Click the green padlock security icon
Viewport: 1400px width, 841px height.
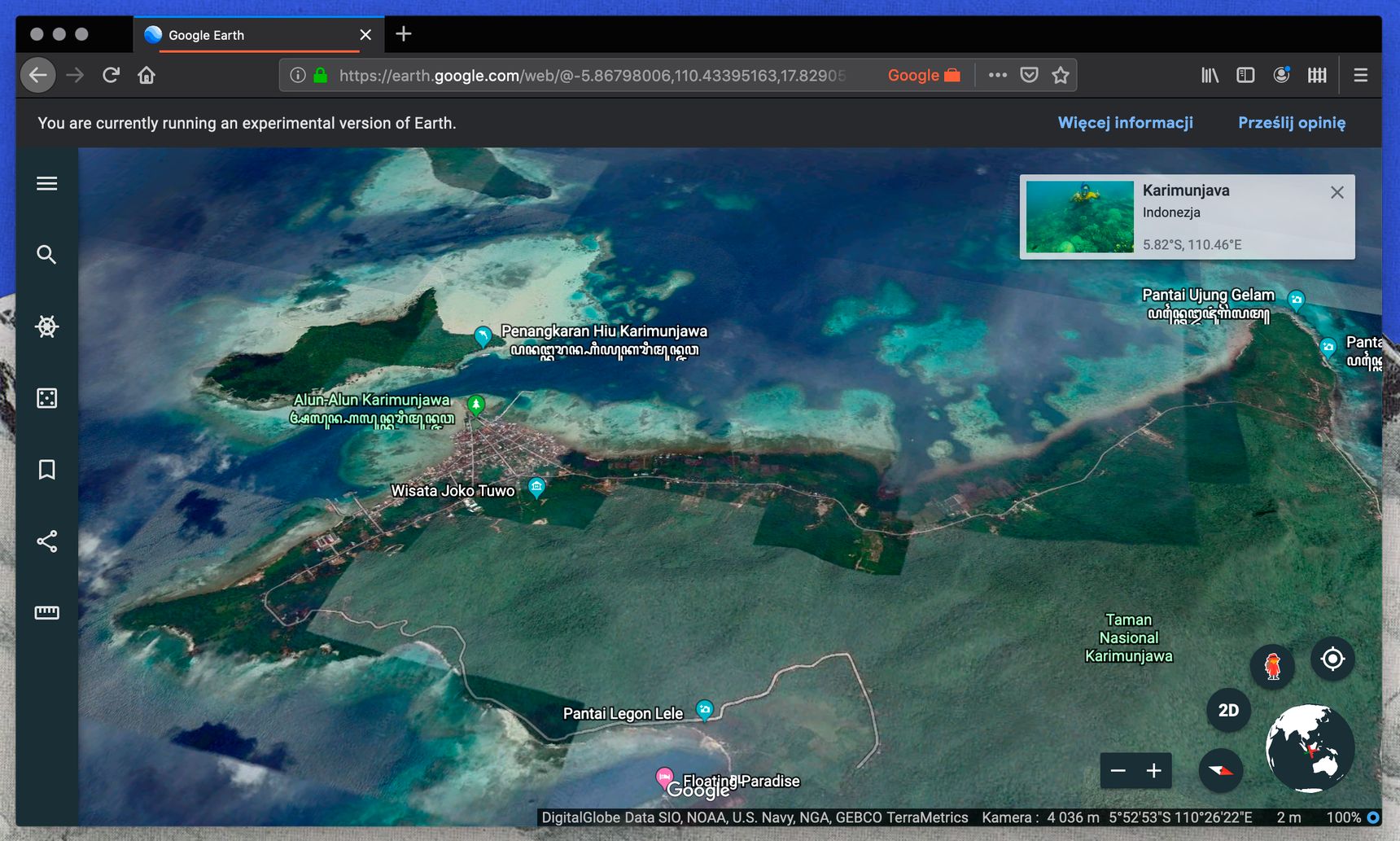(x=321, y=76)
